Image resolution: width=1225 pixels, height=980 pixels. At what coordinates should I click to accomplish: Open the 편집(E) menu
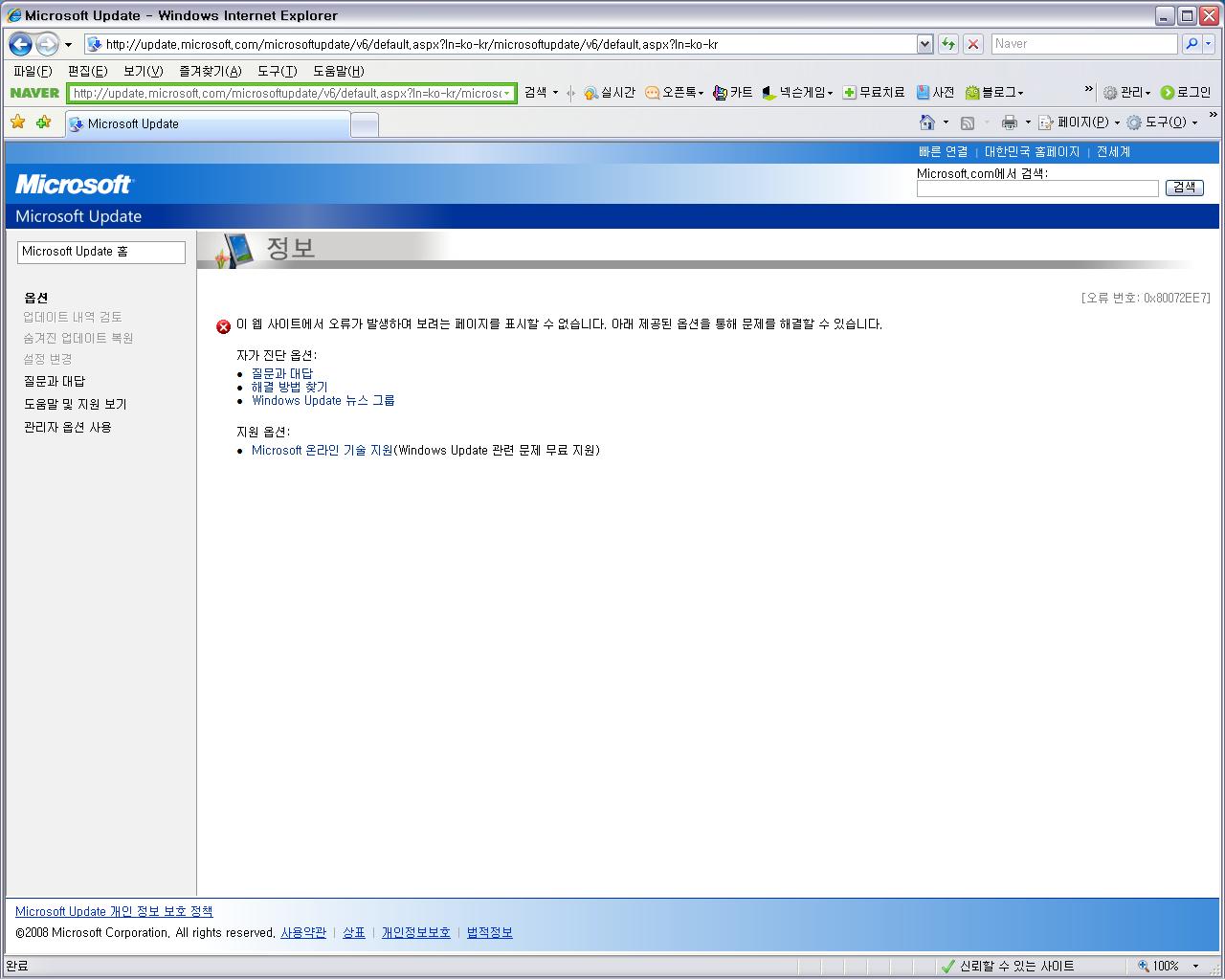[87, 71]
